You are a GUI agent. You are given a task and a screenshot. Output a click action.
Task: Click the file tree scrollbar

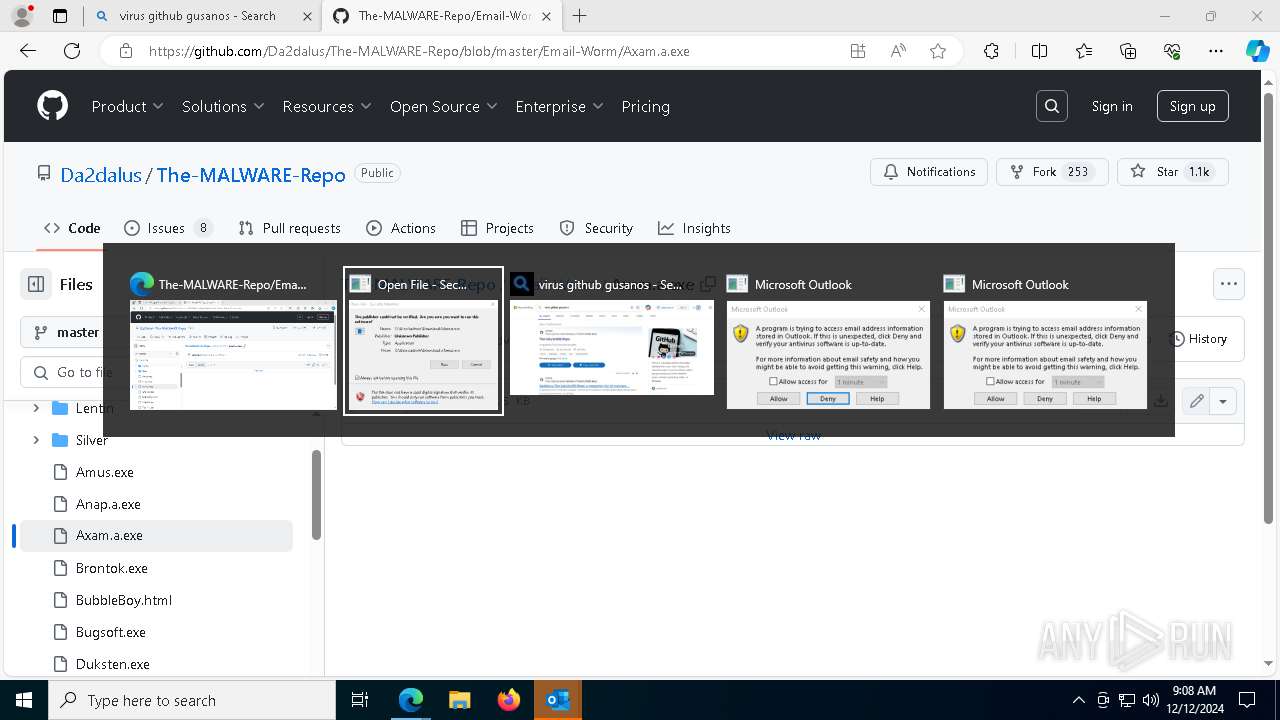click(316, 495)
